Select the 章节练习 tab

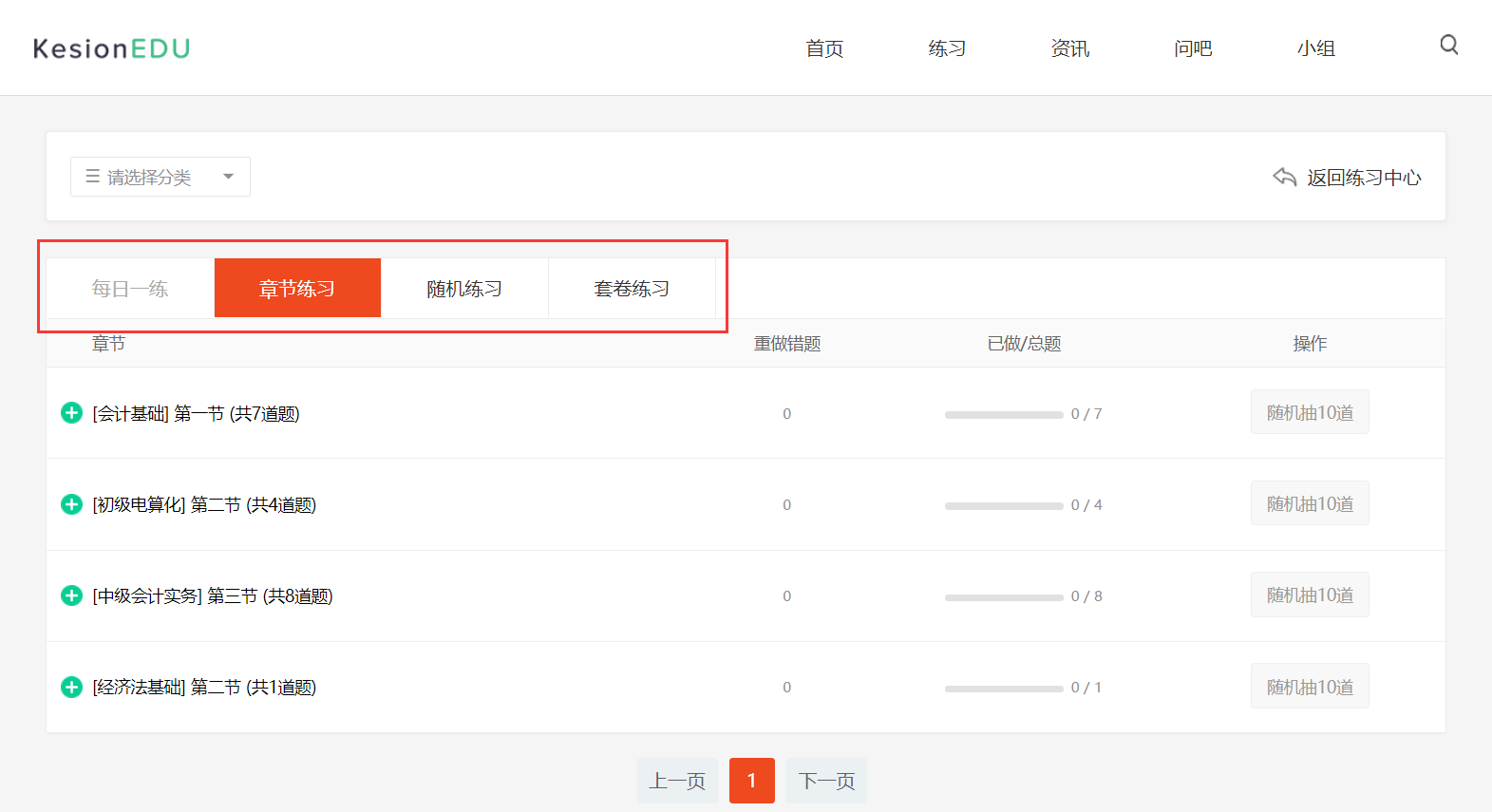tap(297, 289)
